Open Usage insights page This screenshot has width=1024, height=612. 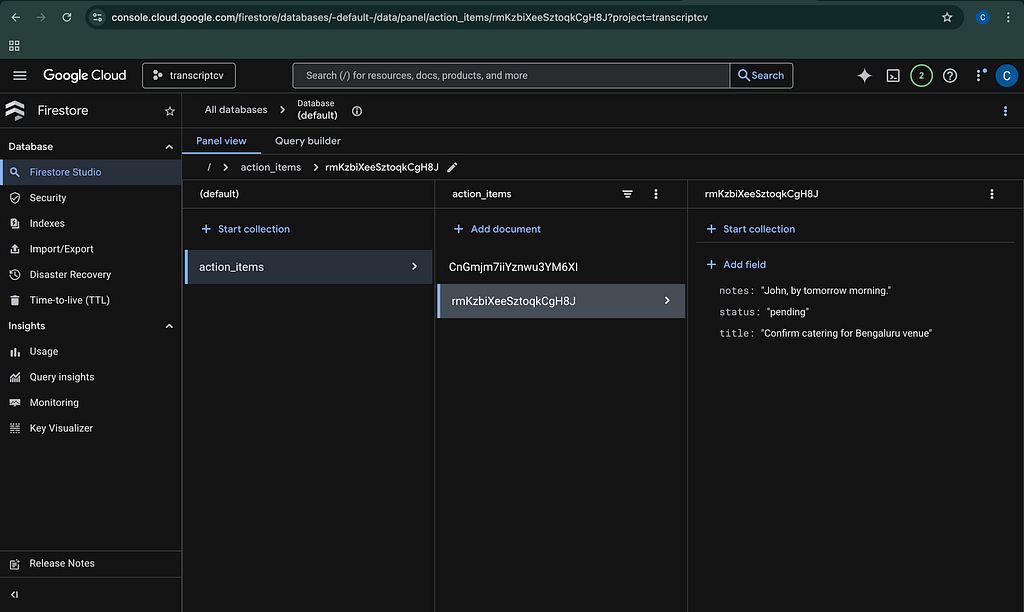point(91,351)
